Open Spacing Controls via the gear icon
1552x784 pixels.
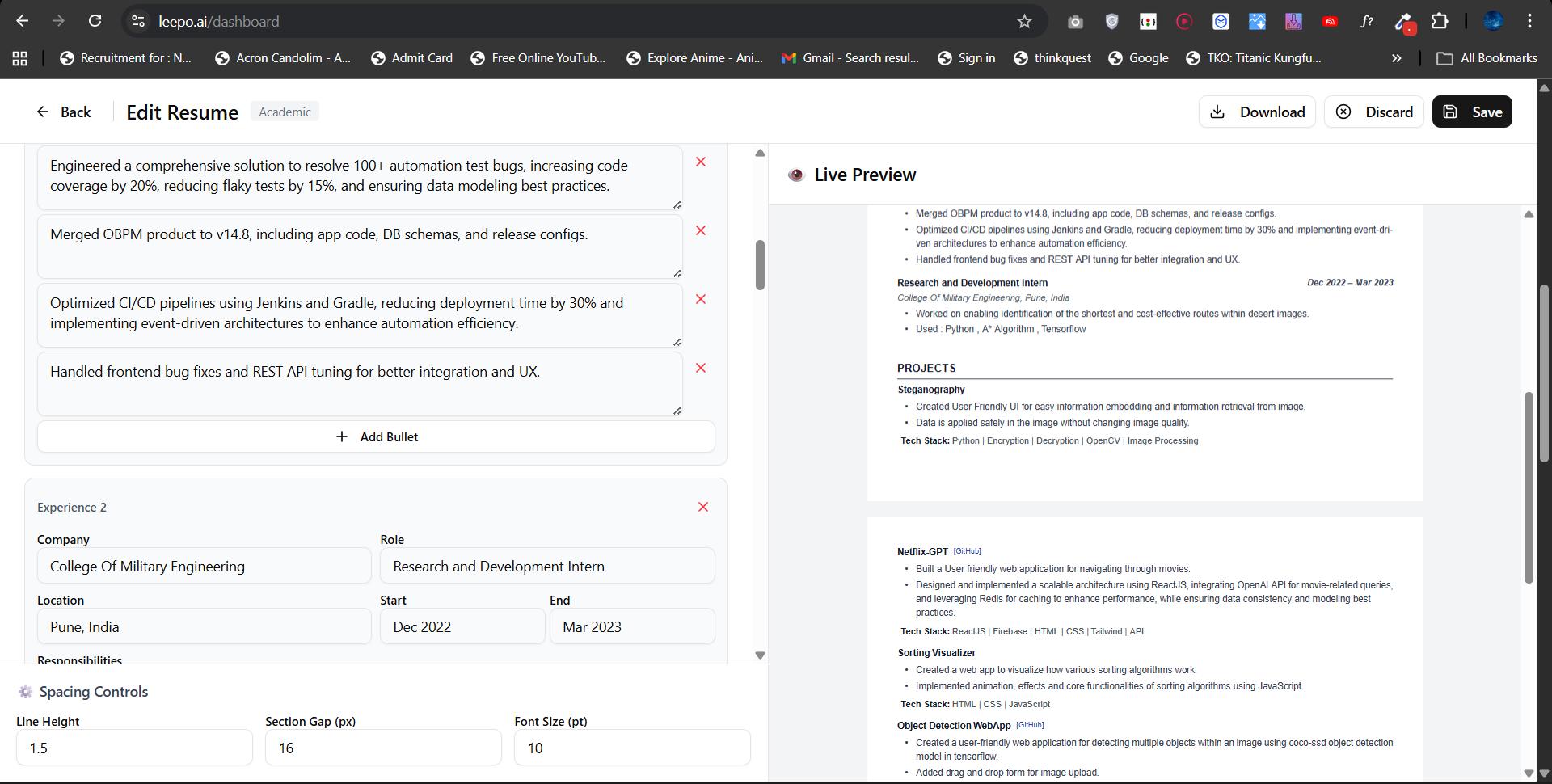(24, 692)
